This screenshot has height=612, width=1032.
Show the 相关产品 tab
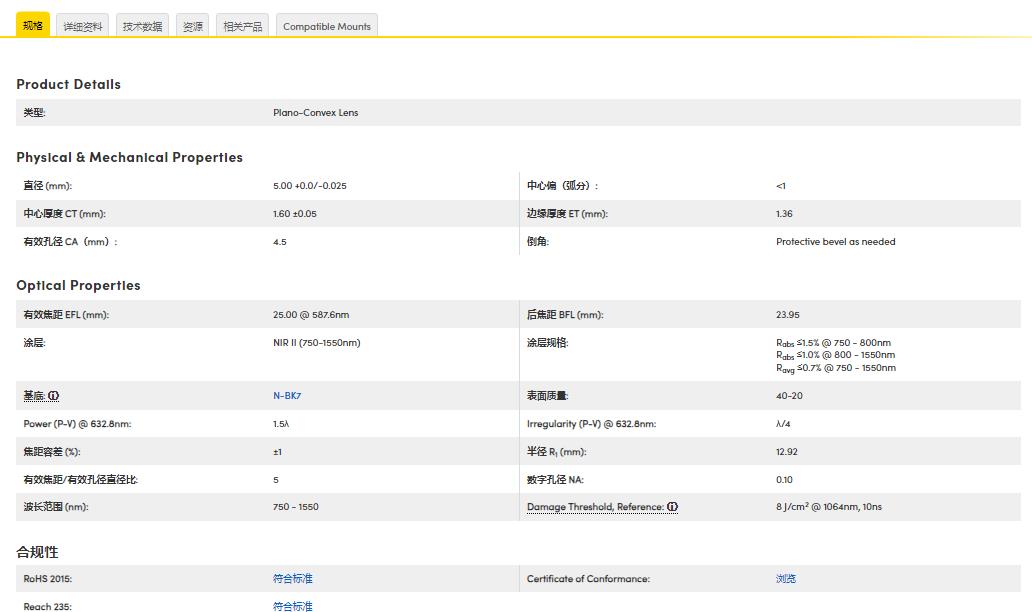point(243,27)
